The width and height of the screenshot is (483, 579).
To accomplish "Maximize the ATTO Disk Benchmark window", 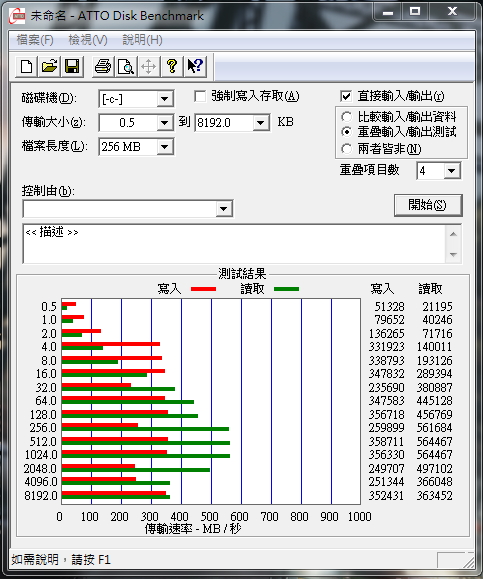I will [415, 12].
